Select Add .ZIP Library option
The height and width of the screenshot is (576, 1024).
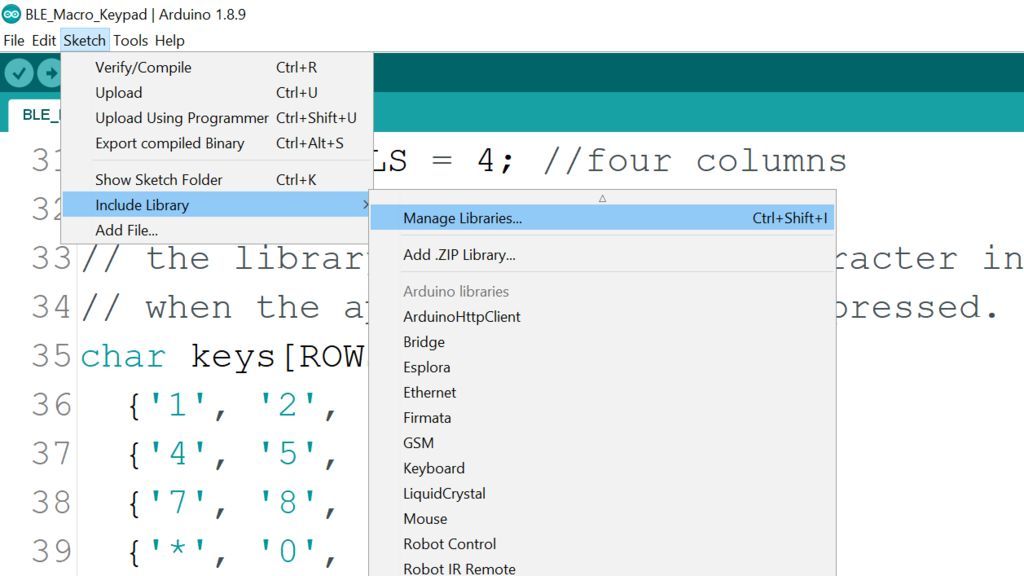[x=458, y=255]
